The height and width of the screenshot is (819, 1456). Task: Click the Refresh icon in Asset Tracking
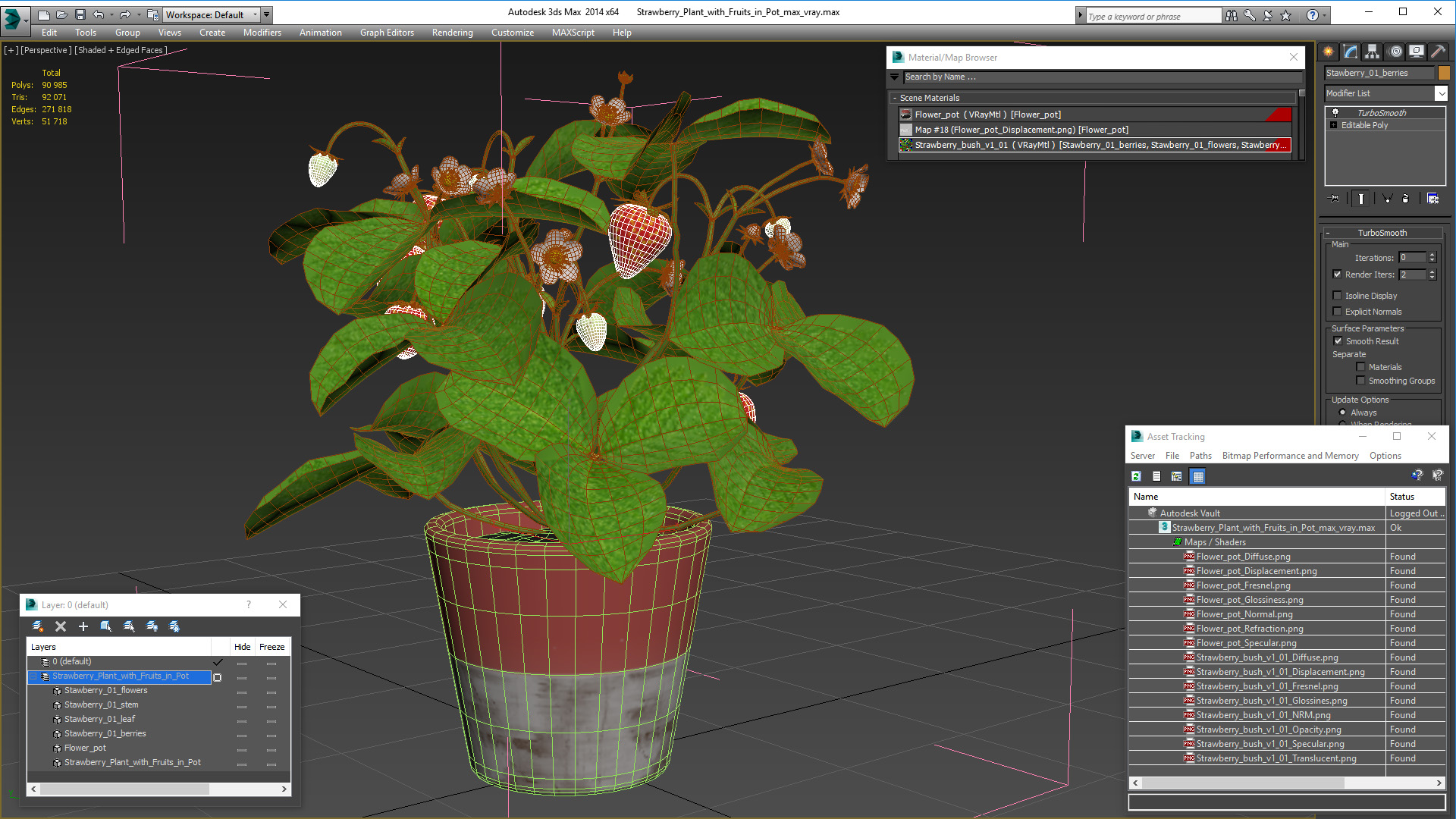pos(1136,476)
